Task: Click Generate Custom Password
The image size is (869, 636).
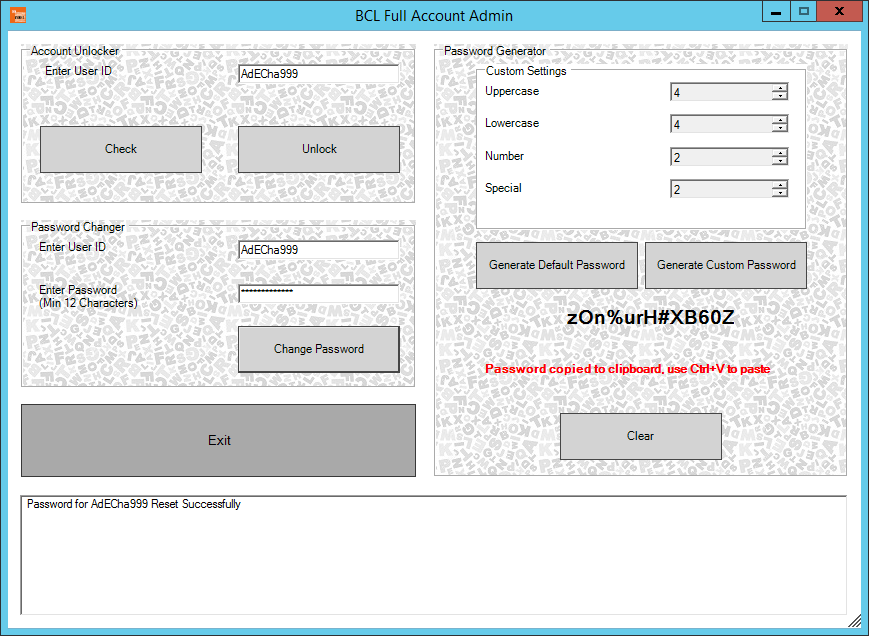Action: pyautogui.click(x=726, y=265)
